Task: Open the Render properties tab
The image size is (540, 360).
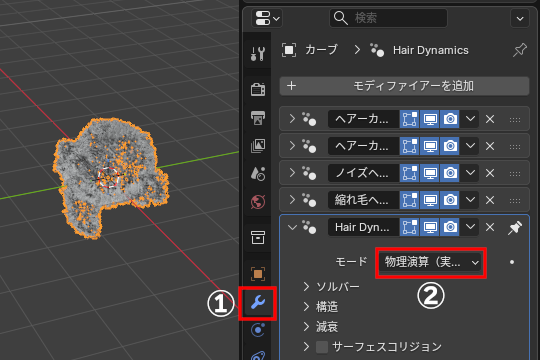Action: click(258, 90)
